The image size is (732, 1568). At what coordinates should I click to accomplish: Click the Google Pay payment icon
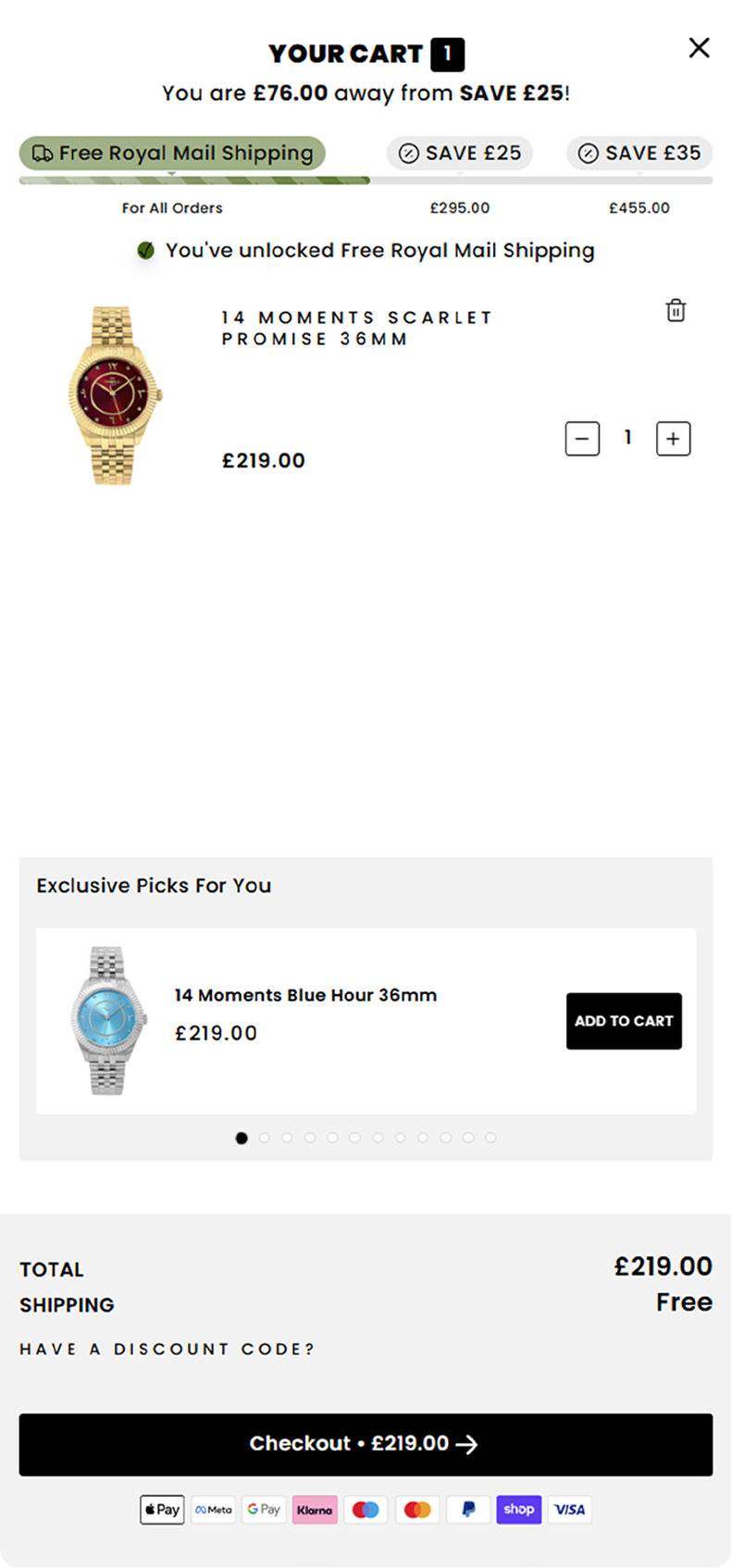coord(264,1510)
